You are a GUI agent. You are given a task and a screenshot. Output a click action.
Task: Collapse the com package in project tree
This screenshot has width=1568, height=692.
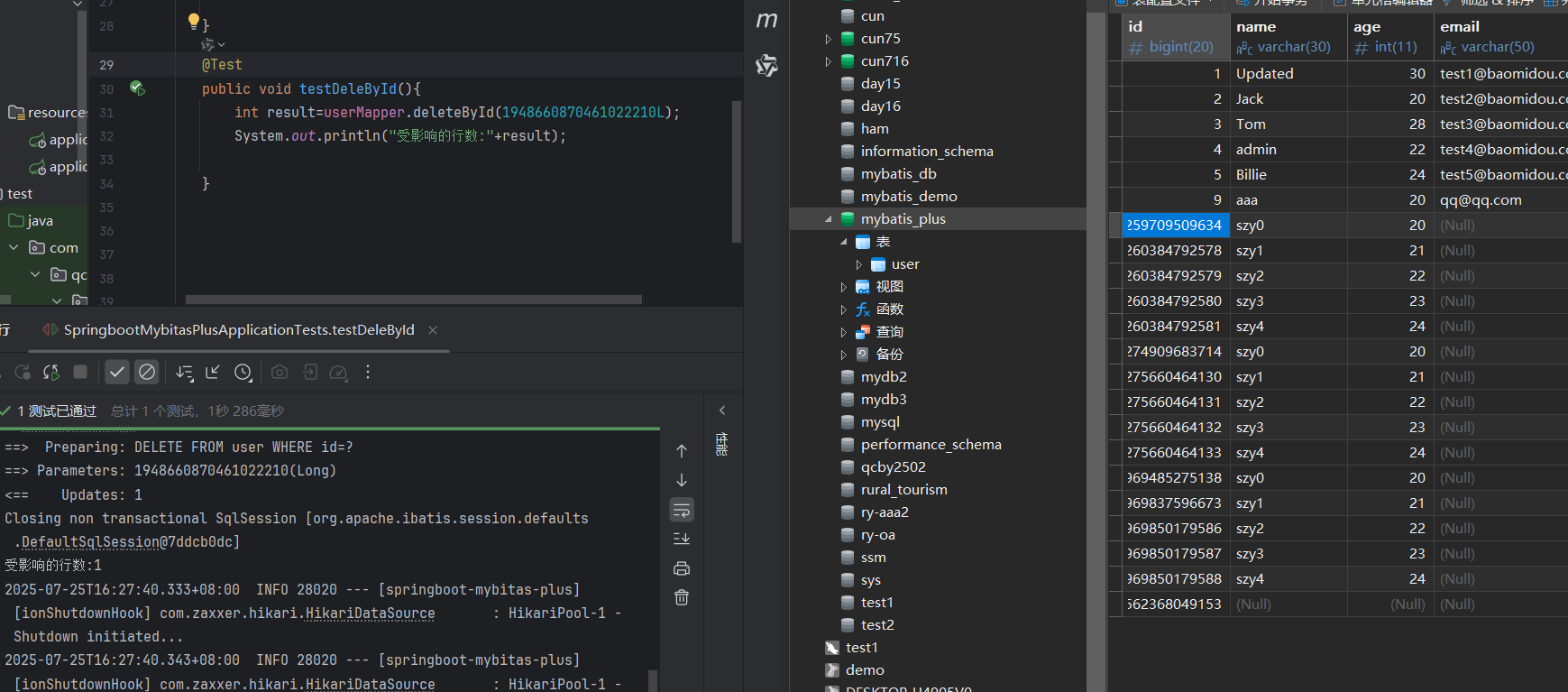pos(14,247)
